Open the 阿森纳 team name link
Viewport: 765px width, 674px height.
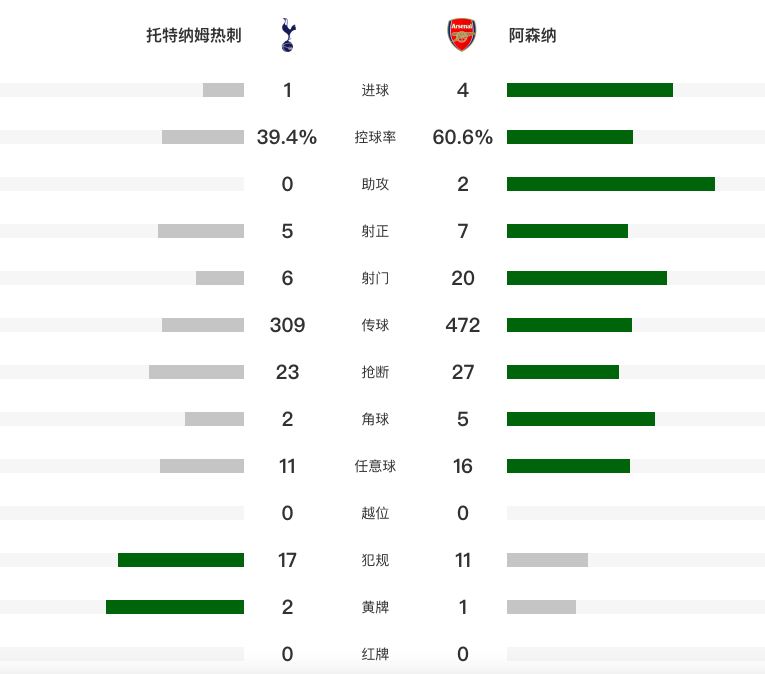coord(533,36)
